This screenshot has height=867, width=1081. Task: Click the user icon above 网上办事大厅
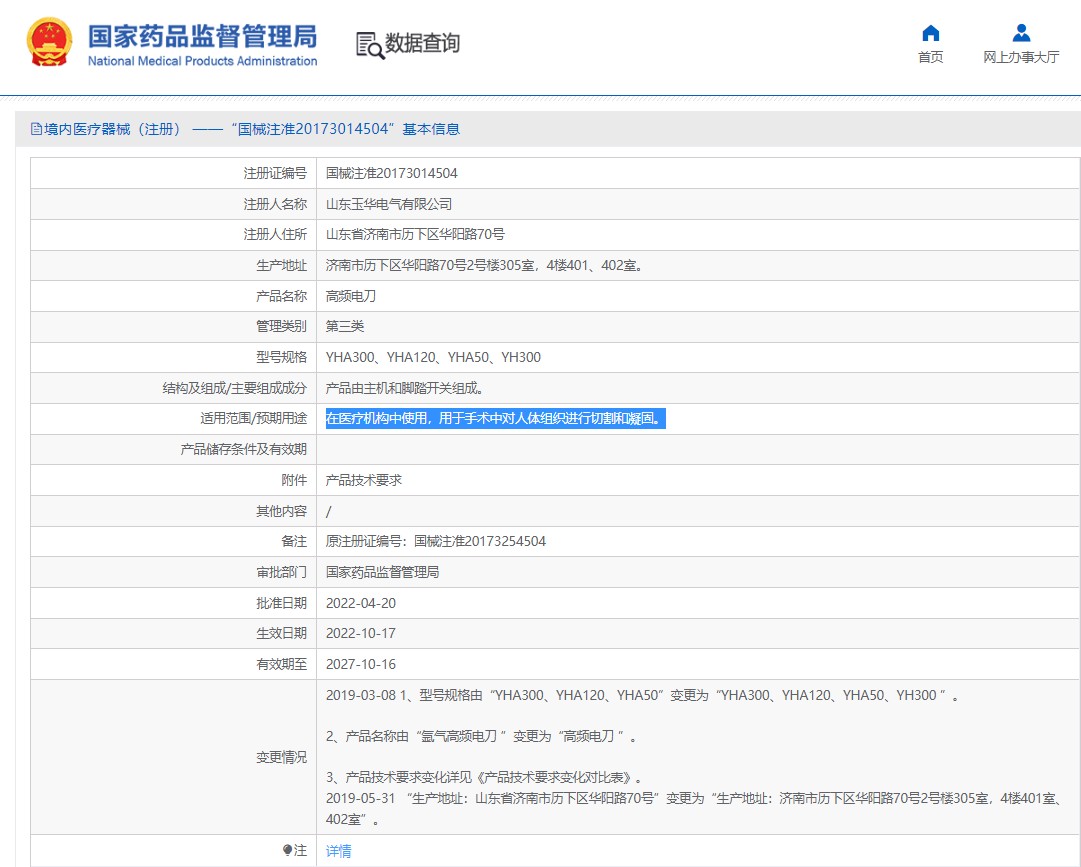pos(1021,33)
